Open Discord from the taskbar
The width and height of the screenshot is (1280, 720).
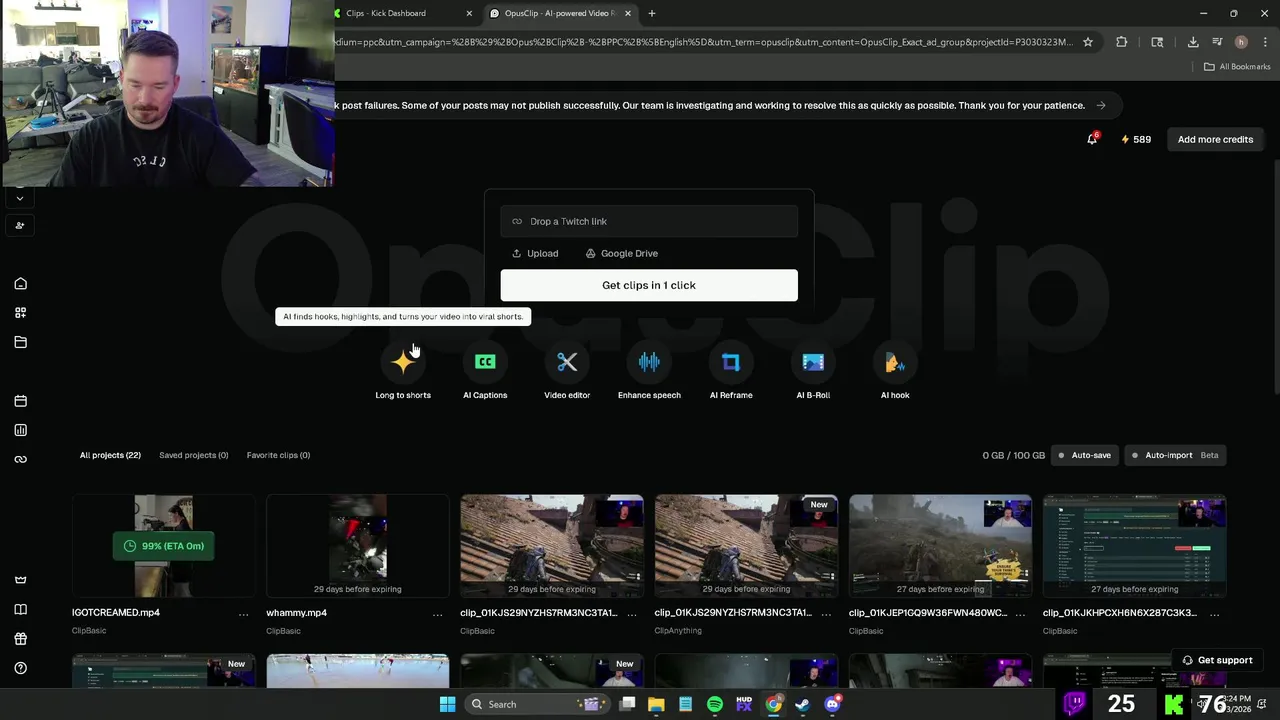point(833,704)
